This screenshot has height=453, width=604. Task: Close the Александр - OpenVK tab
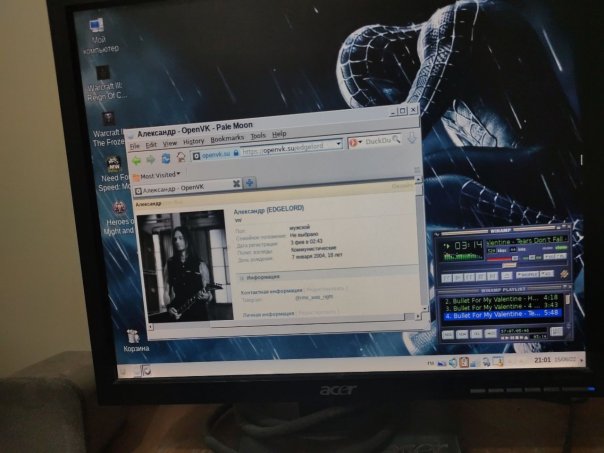(x=237, y=184)
